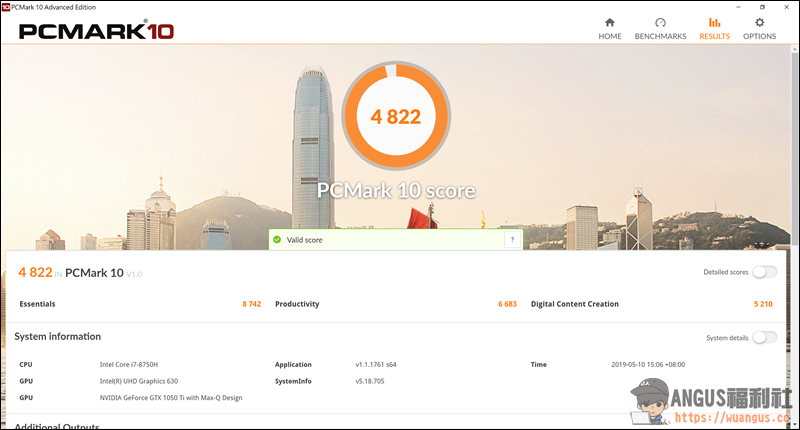The image size is (800, 430).
Task: Click the question mark help button
Action: (512, 240)
